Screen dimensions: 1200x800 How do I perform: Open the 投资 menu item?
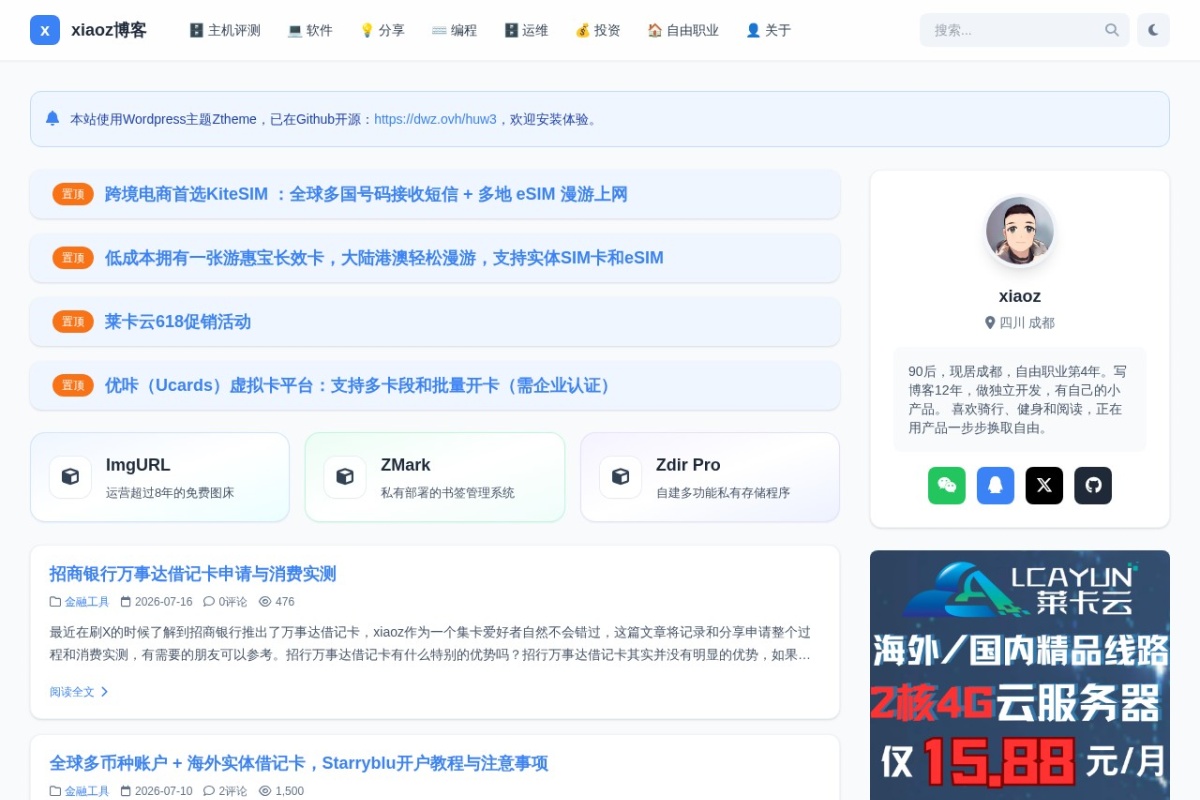(598, 30)
